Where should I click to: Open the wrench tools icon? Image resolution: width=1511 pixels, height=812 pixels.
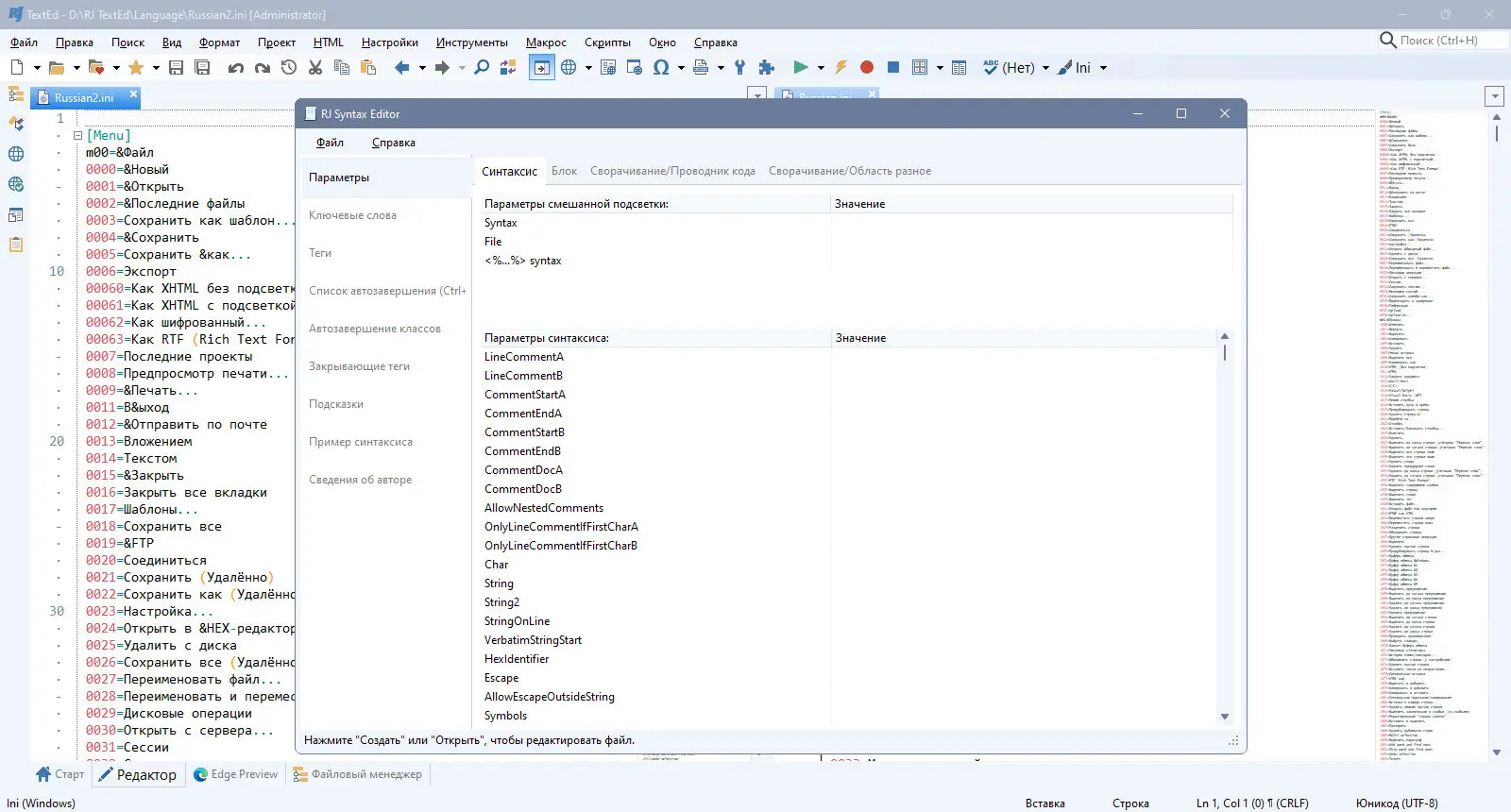740,67
